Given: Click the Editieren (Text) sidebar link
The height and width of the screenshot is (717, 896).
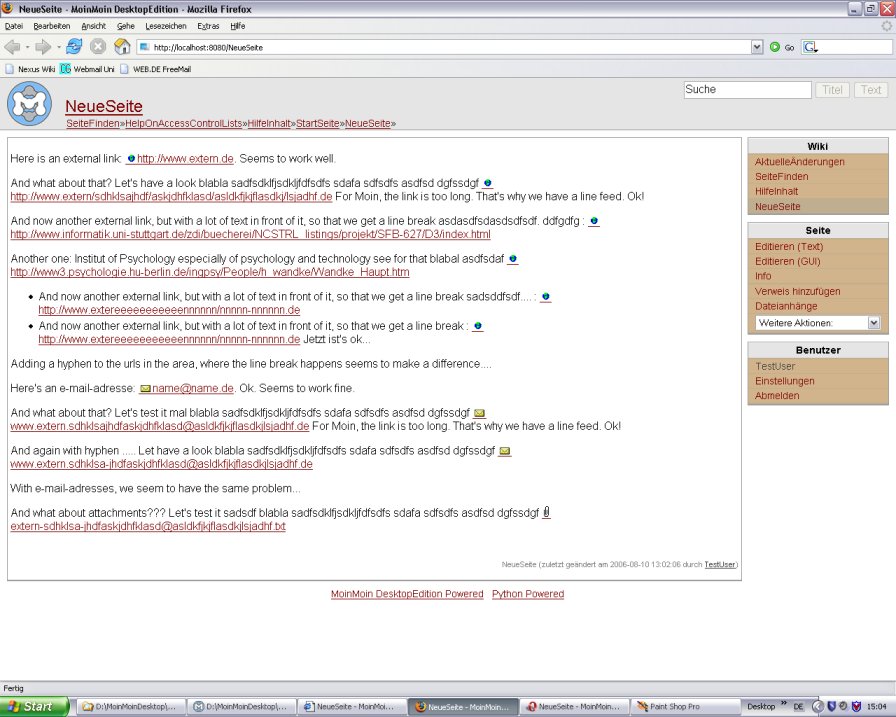Looking at the screenshot, I should coord(789,247).
